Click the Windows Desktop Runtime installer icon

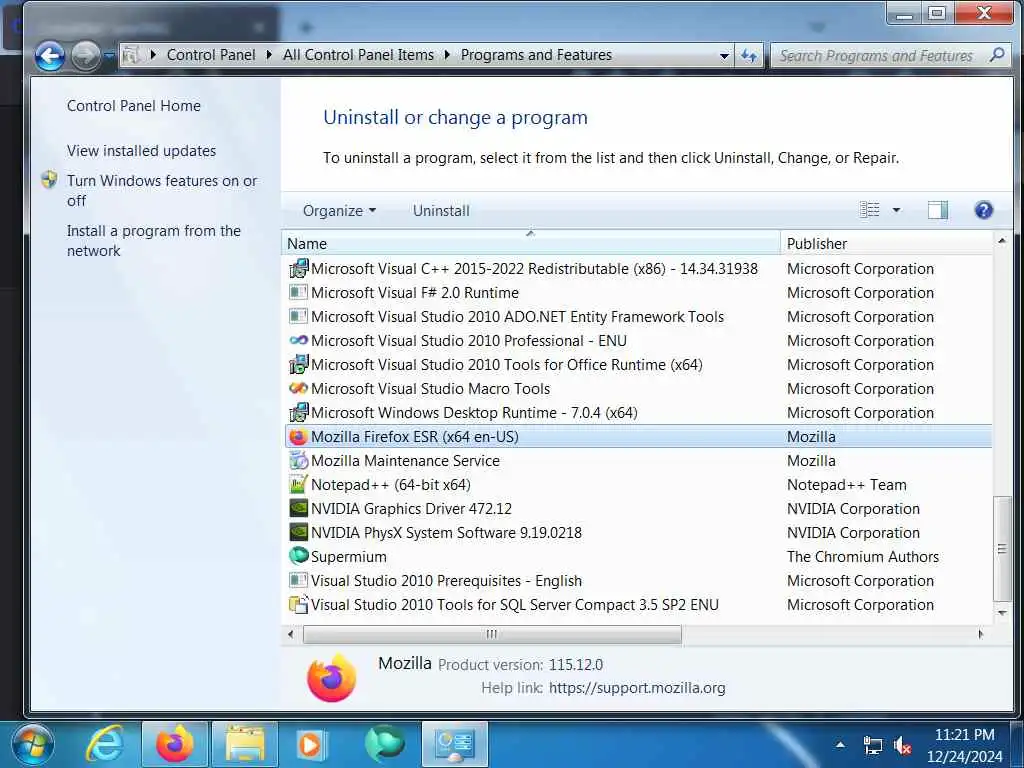(x=298, y=412)
